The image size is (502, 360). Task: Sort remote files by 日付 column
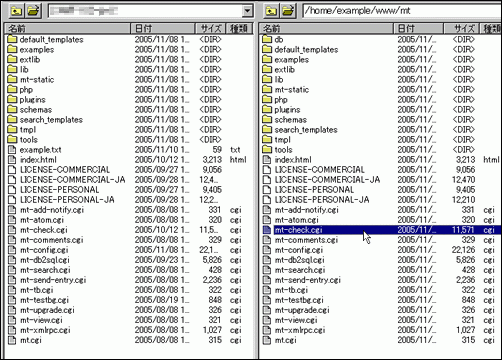pos(419,29)
